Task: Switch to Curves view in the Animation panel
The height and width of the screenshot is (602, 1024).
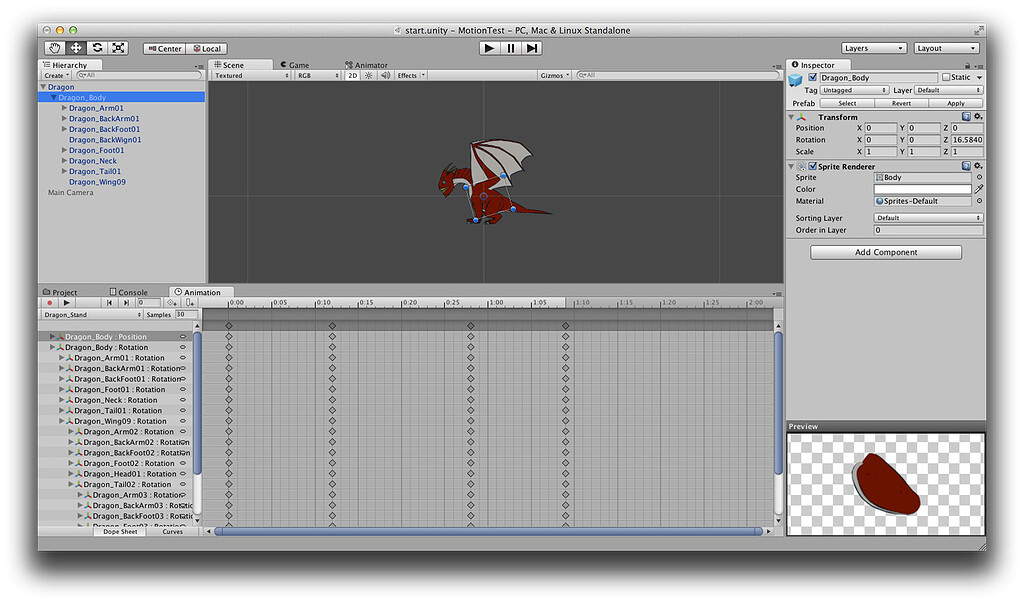Action: click(172, 531)
